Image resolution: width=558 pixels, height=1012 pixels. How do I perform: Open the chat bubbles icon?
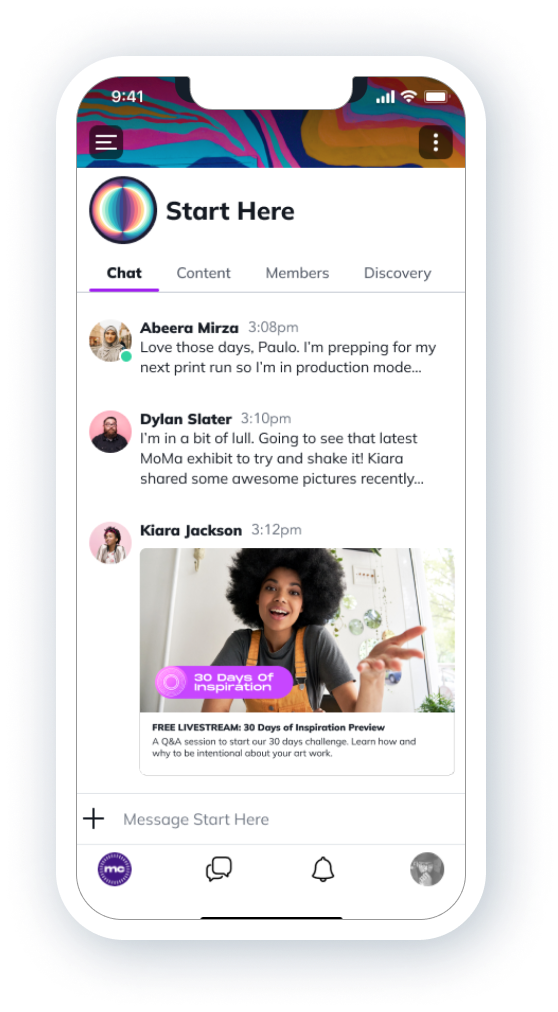219,869
